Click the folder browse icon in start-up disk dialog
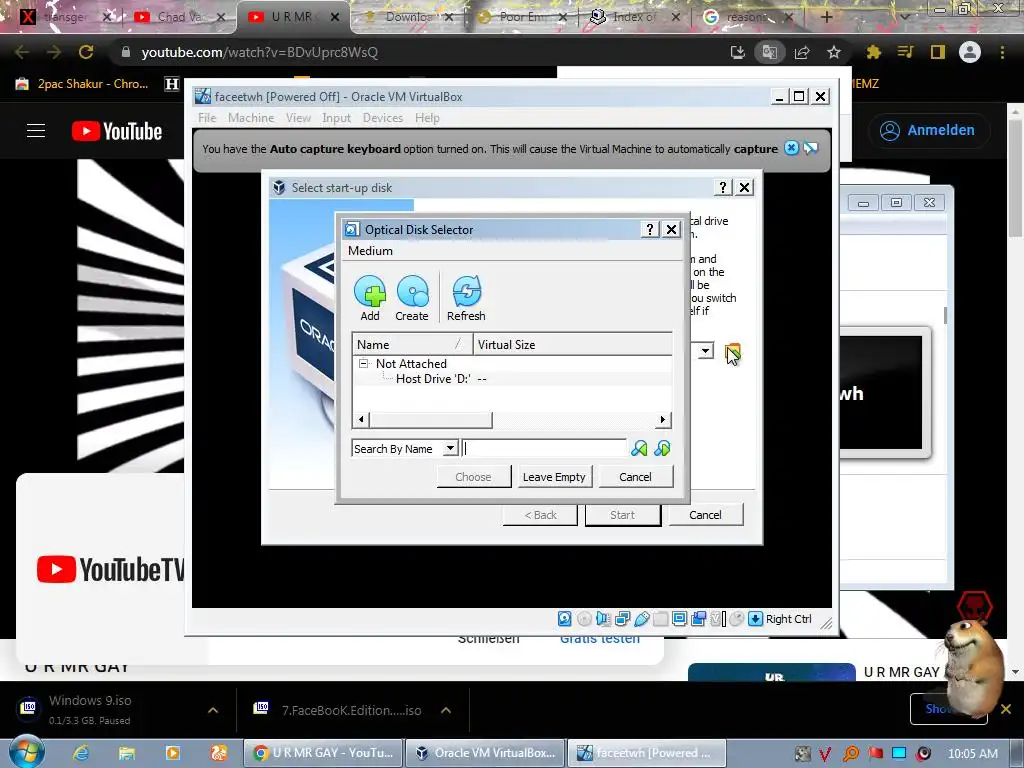1024x768 pixels. 733,353
